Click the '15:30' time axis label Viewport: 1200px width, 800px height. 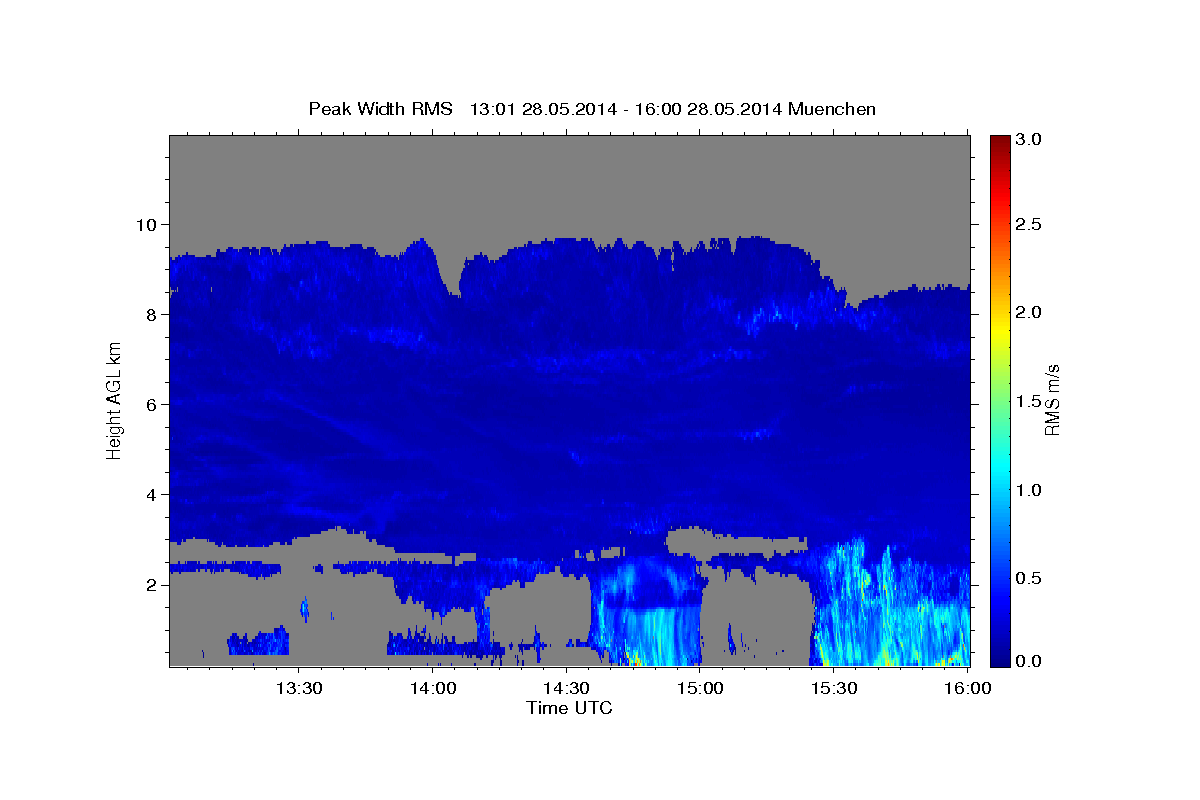[x=833, y=688]
